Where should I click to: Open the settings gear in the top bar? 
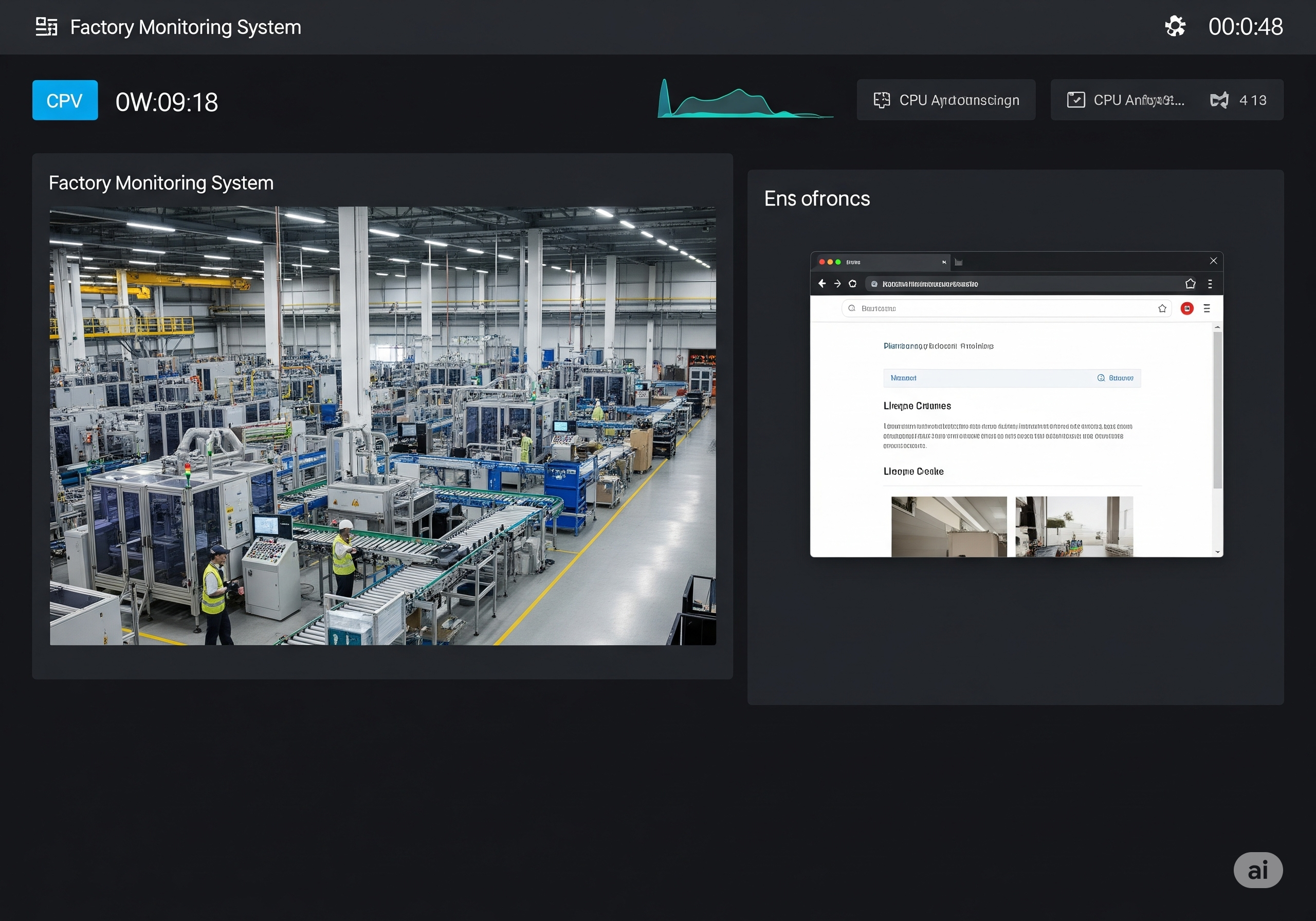click(x=1175, y=26)
